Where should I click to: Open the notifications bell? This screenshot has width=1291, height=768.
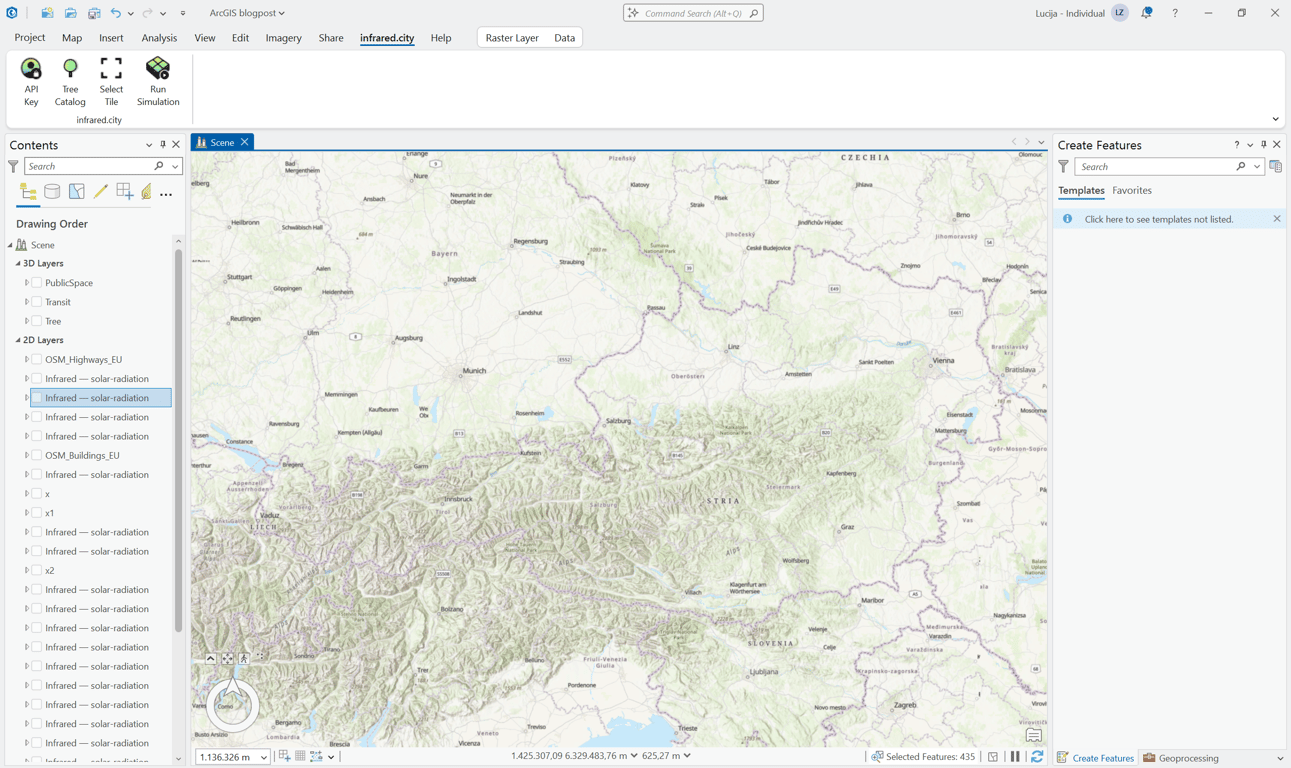[1147, 13]
